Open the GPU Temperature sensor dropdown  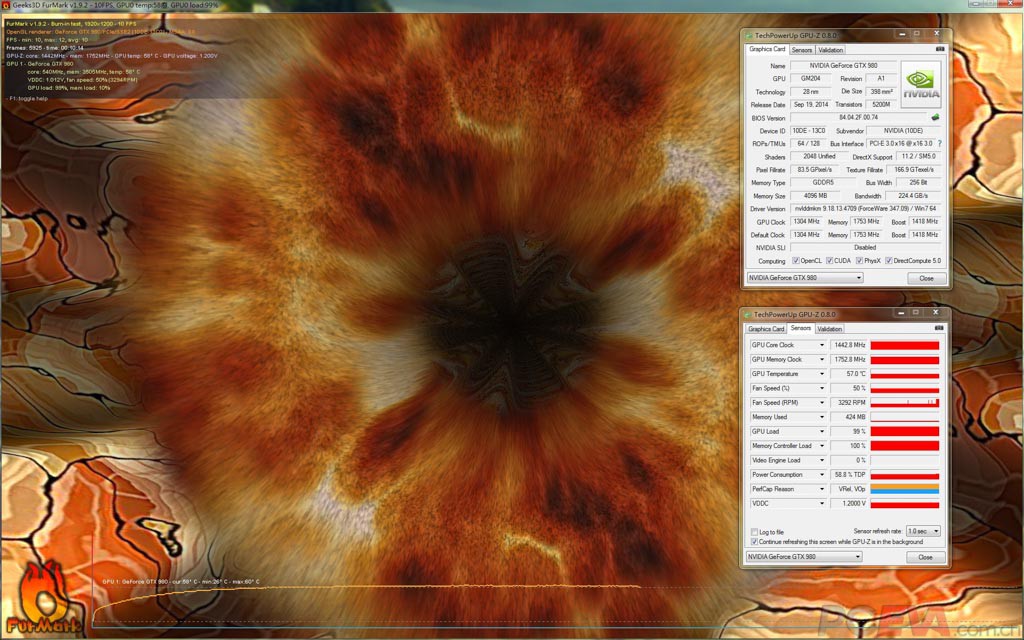[822, 374]
